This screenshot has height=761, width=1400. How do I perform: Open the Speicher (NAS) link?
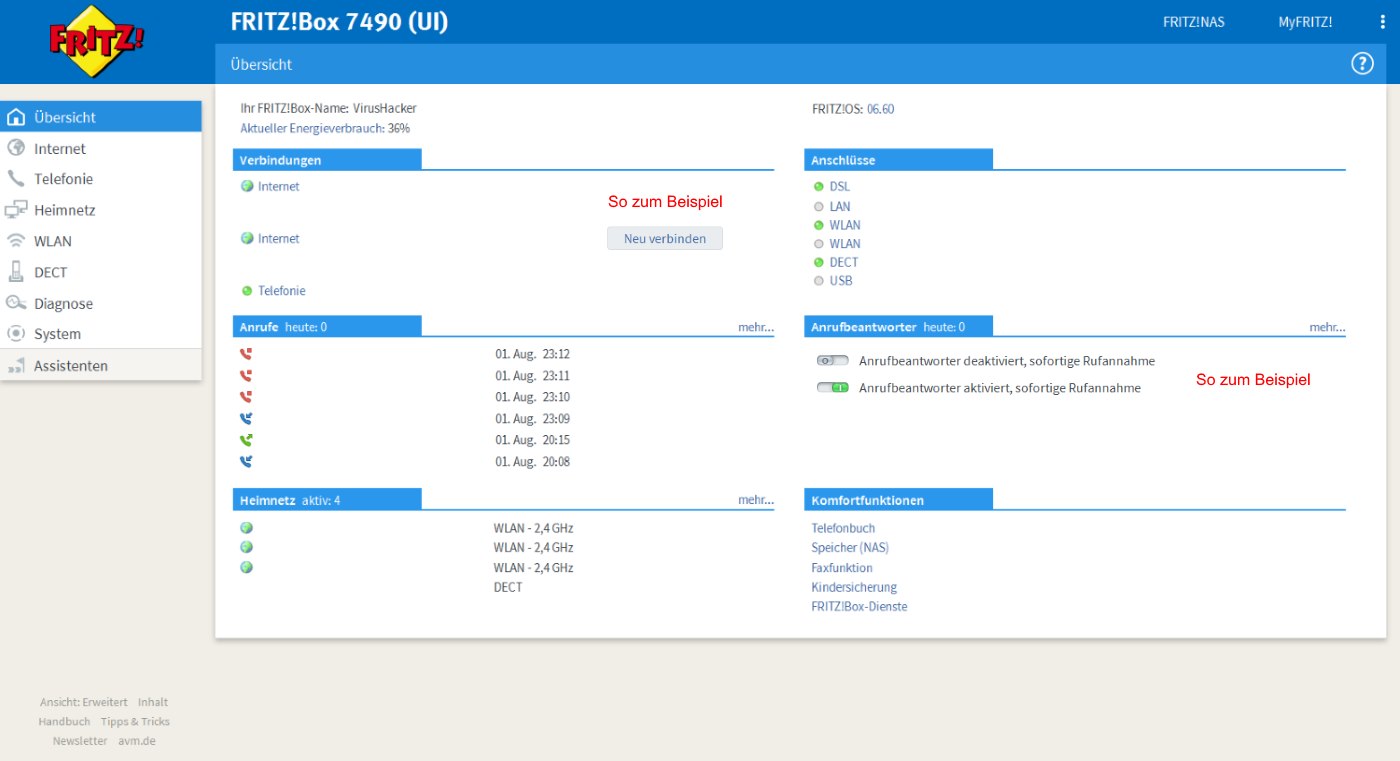tap(850, 548)
